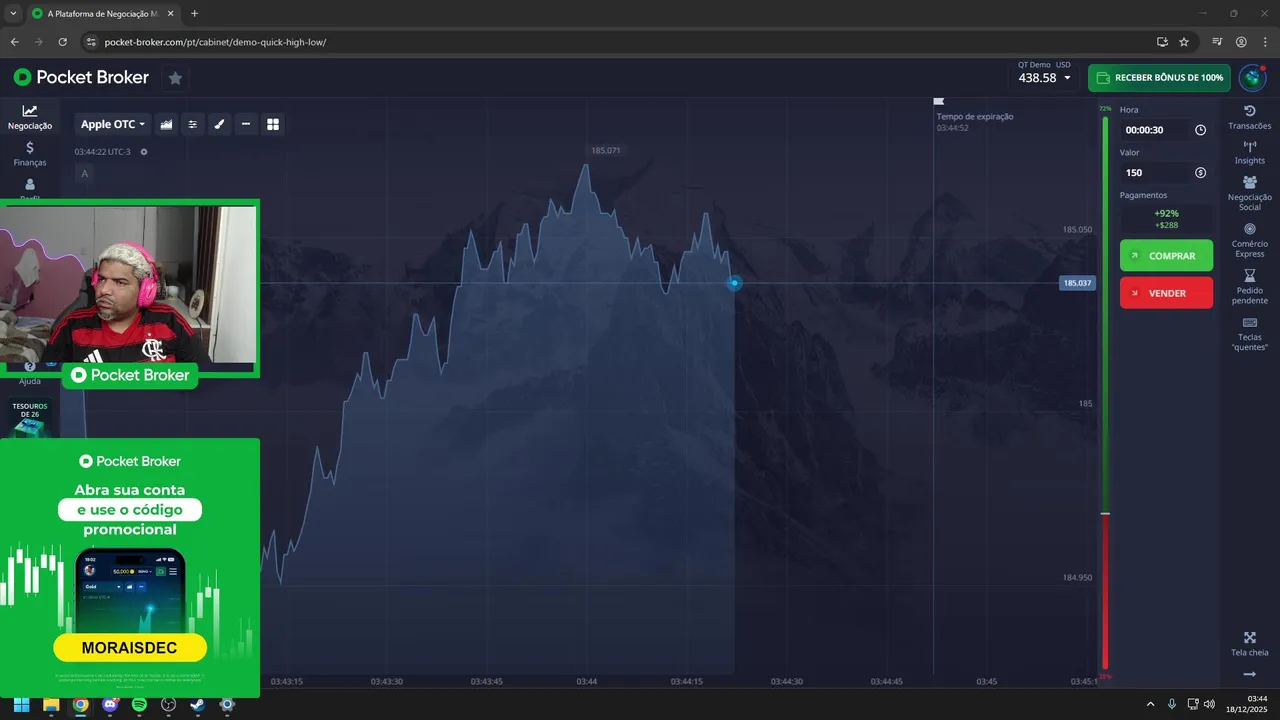
Task: Open a new browser tab
Action: (194, 14)
